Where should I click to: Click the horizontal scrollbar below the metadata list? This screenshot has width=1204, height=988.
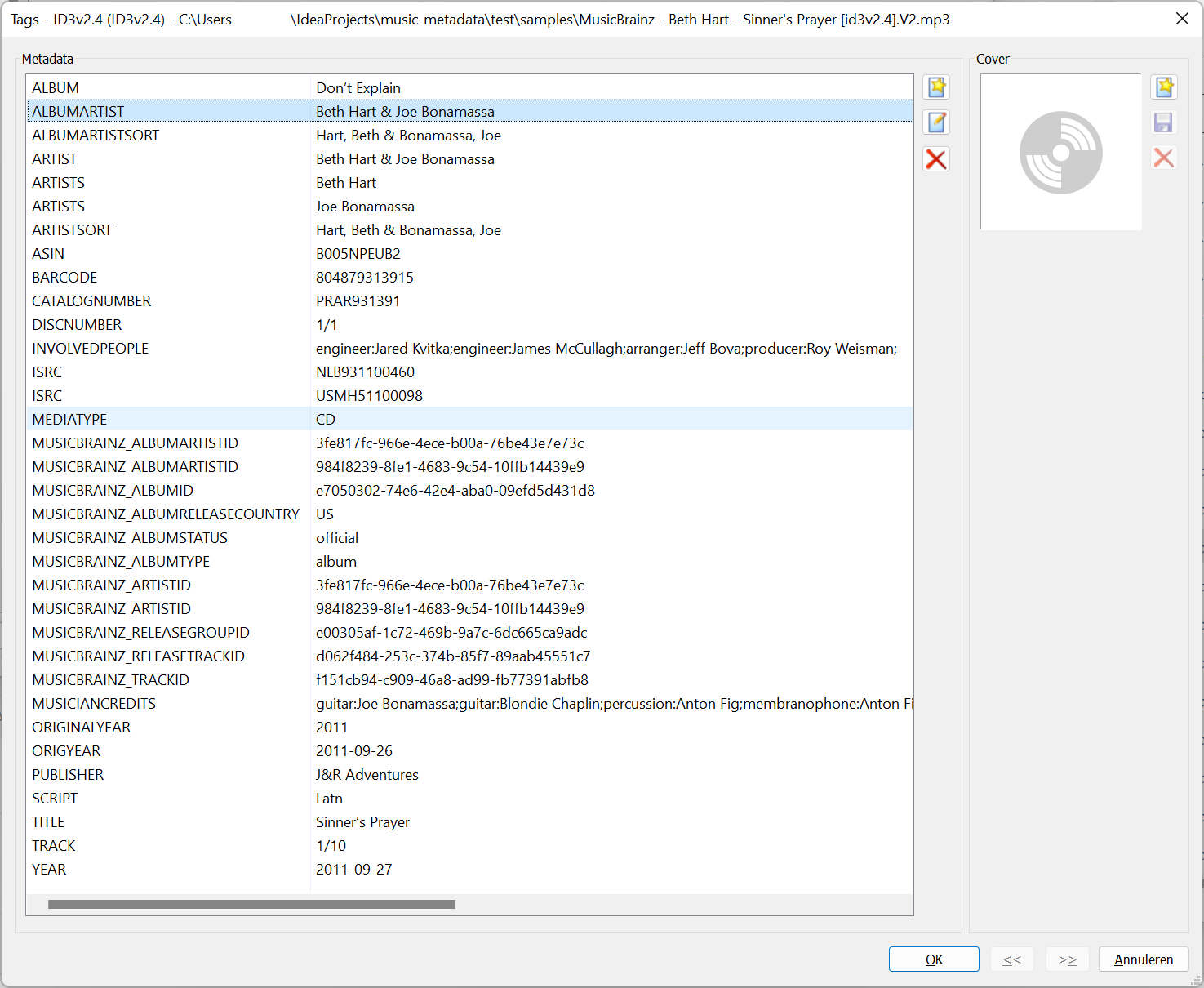(x=251, y=904)
